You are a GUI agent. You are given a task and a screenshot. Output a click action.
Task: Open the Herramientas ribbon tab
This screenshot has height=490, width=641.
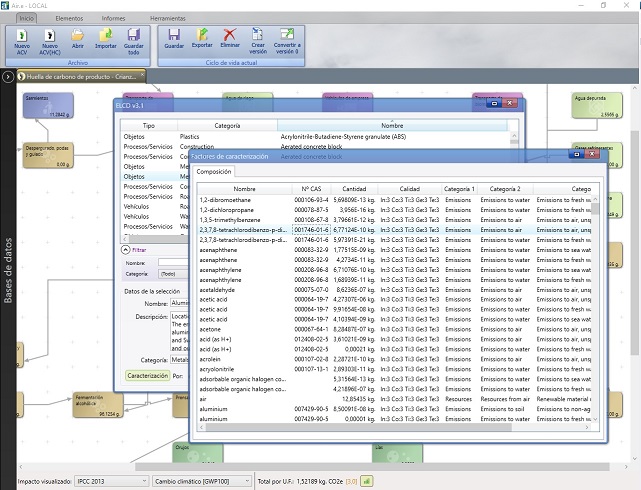pos(167,18)
